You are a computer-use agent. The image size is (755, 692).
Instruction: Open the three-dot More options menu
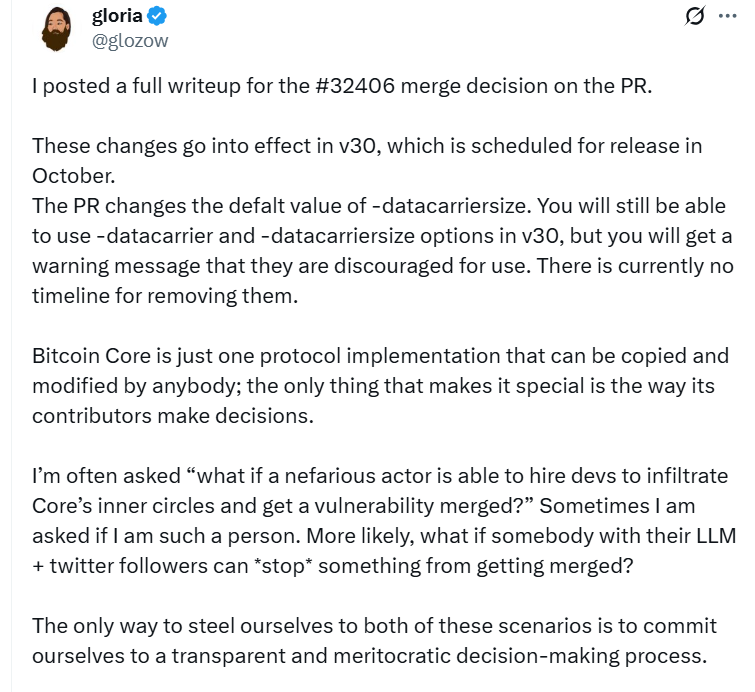(x=727, y=16)
